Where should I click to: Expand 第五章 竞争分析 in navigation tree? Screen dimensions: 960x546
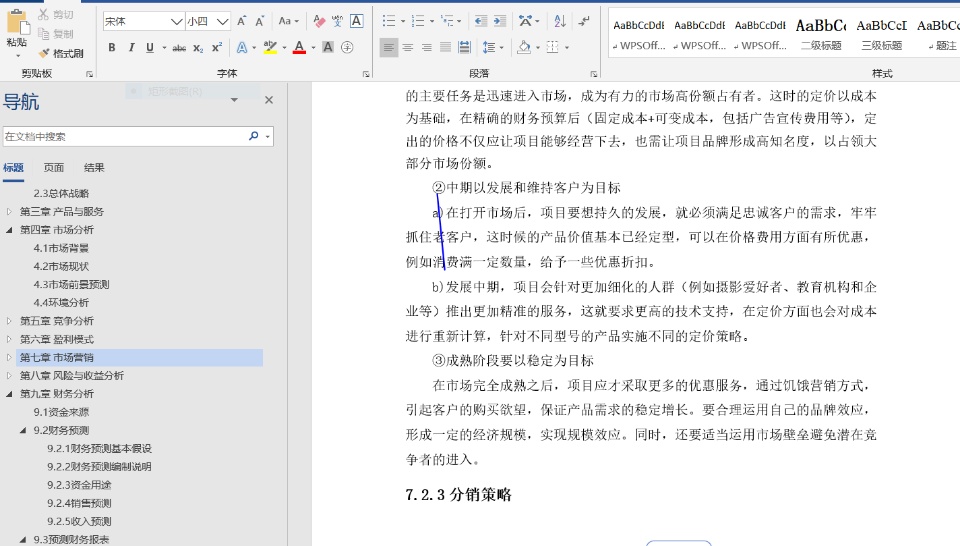[9, 321]
